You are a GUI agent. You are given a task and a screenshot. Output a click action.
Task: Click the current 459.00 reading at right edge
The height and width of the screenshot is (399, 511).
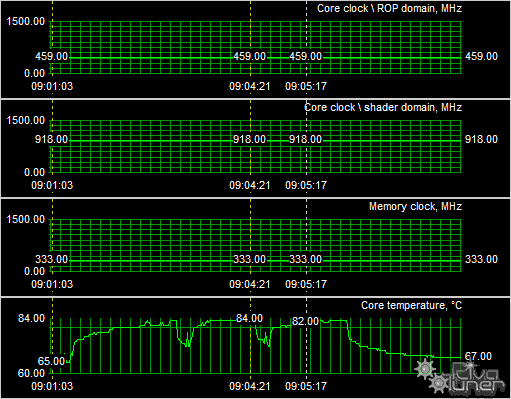[x=481, y=56]
